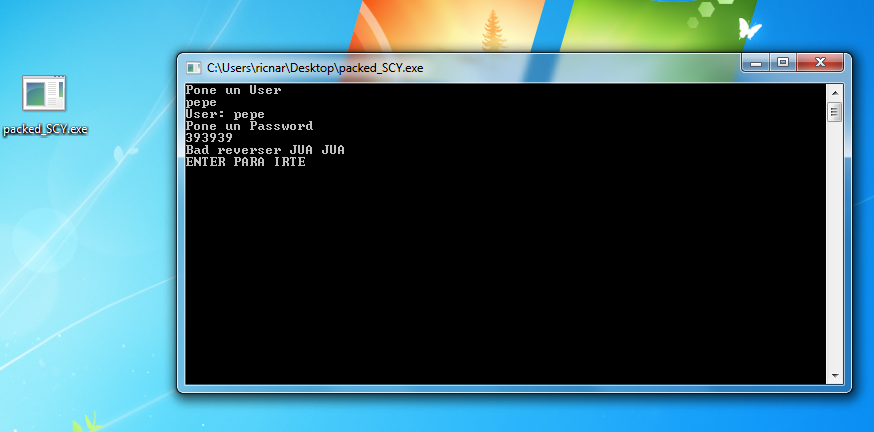The image size is (874, 432).
Task: Open the console window system menu icon
Action: pos(192,68)
